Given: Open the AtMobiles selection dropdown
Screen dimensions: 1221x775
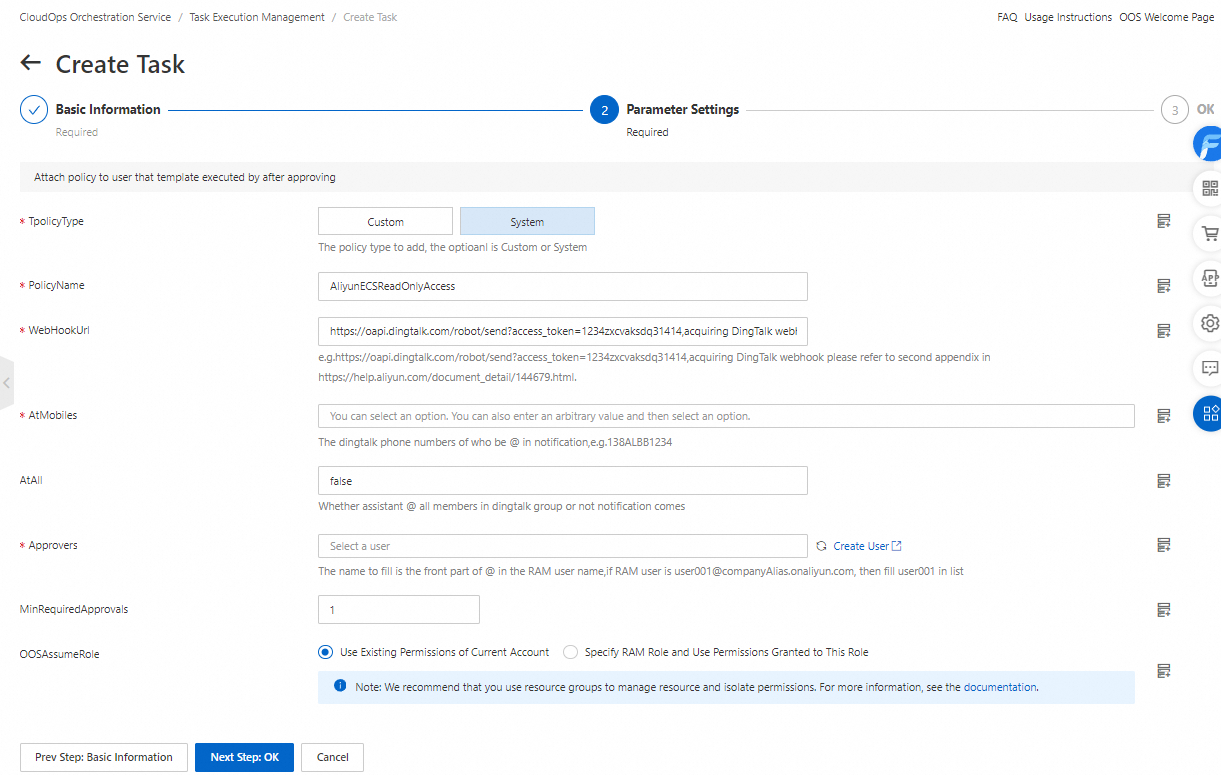Looking at the screenshot, I should coord(725,415).
